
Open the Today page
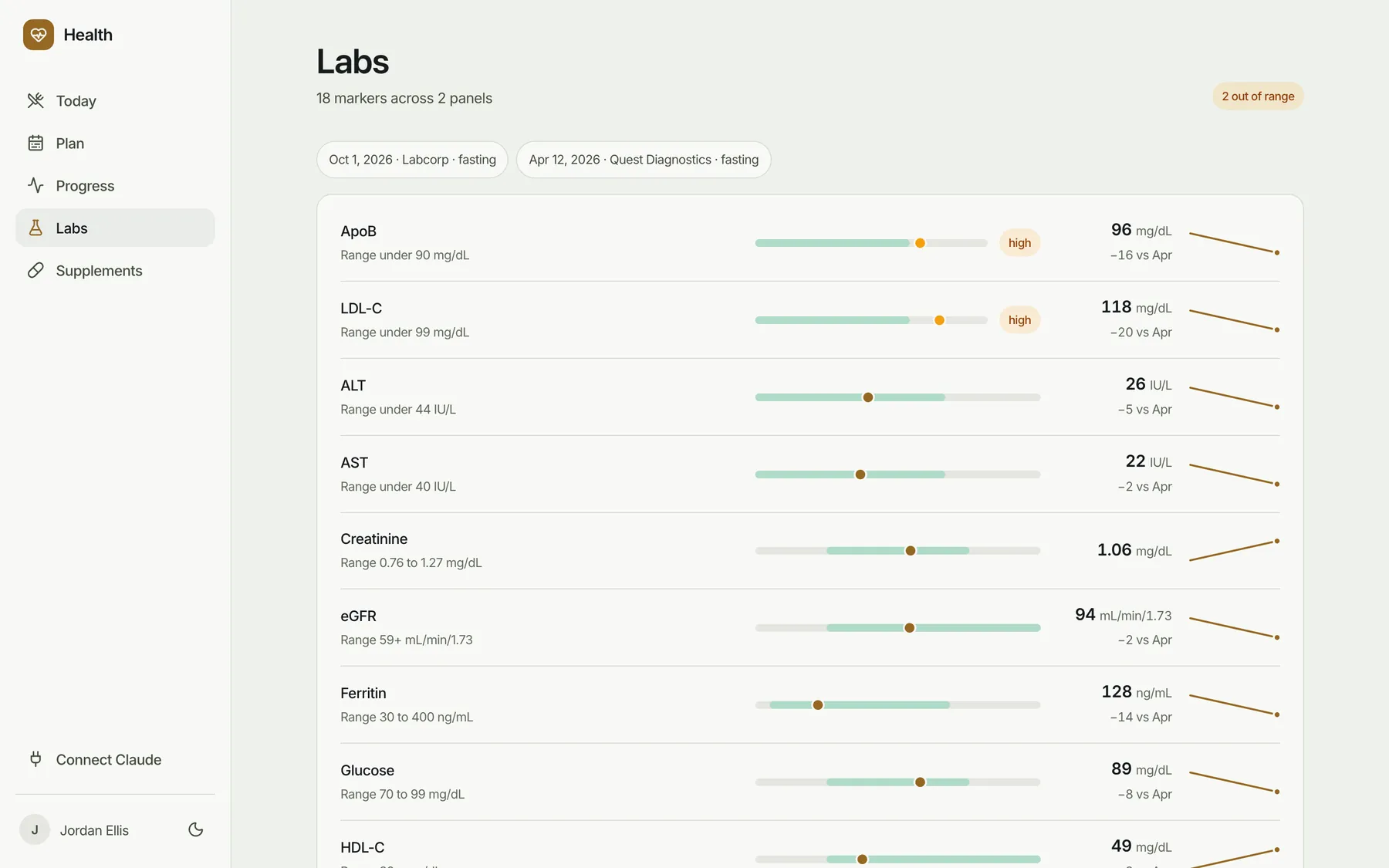tap(115, 100)
